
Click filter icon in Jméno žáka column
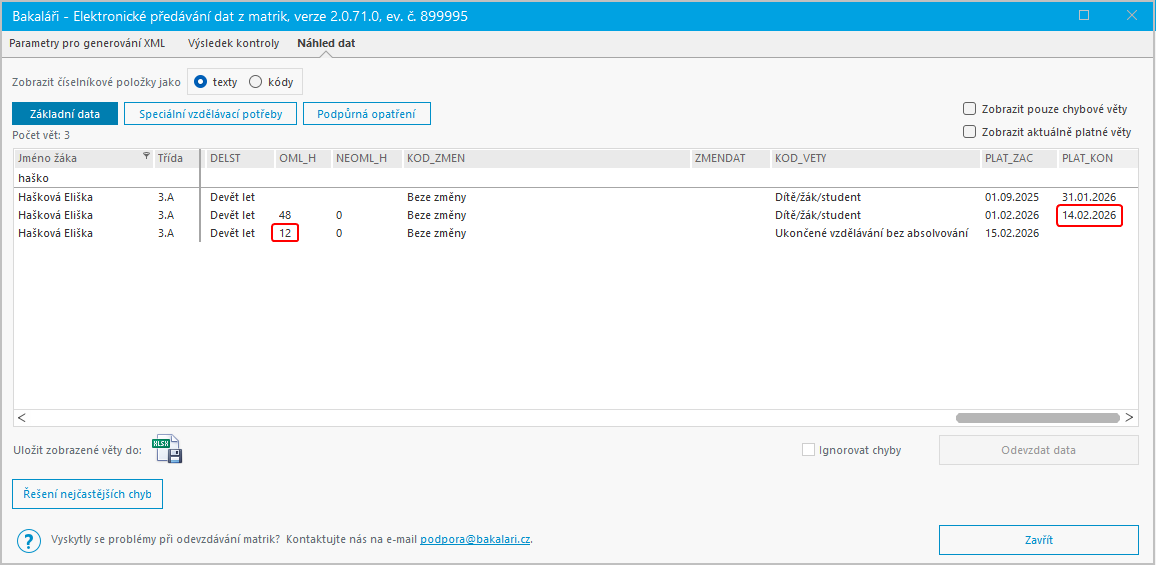pos(147,157)
